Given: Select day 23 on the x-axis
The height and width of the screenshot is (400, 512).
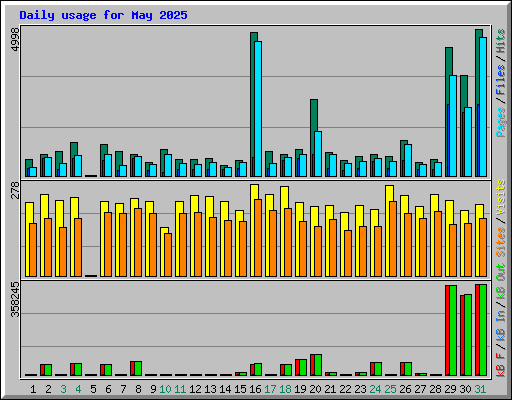Looking at the screenshot, I should tap(360, 389).
